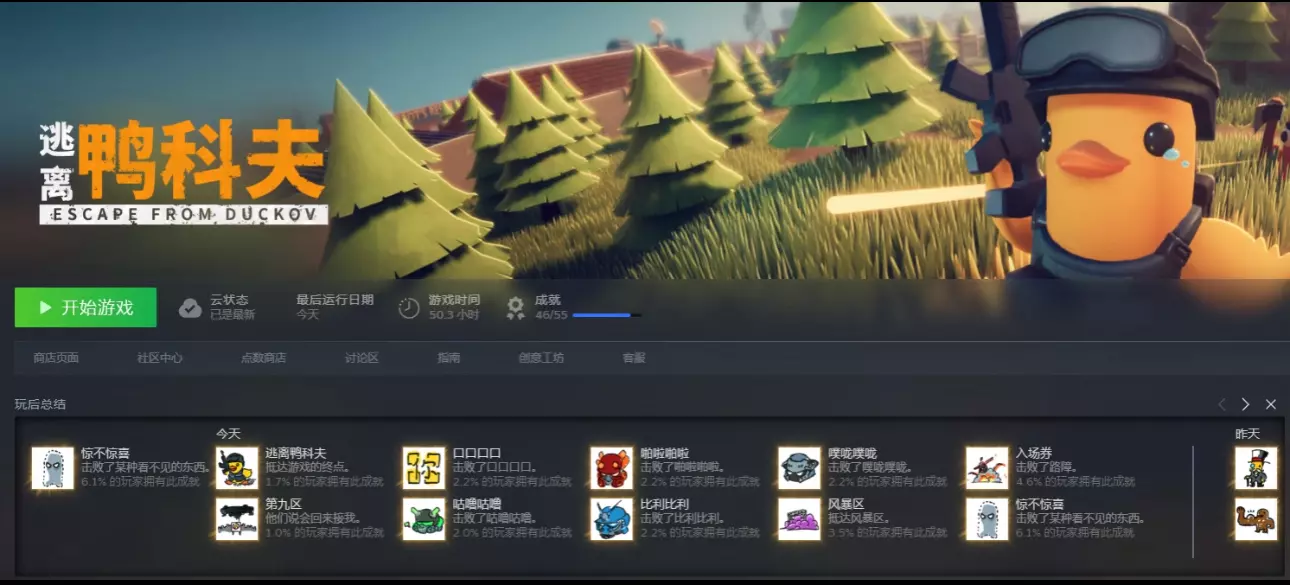Go to the 社区中心 tab
The width and height of the screenshot is (1290, 585).
coord(160,358)
